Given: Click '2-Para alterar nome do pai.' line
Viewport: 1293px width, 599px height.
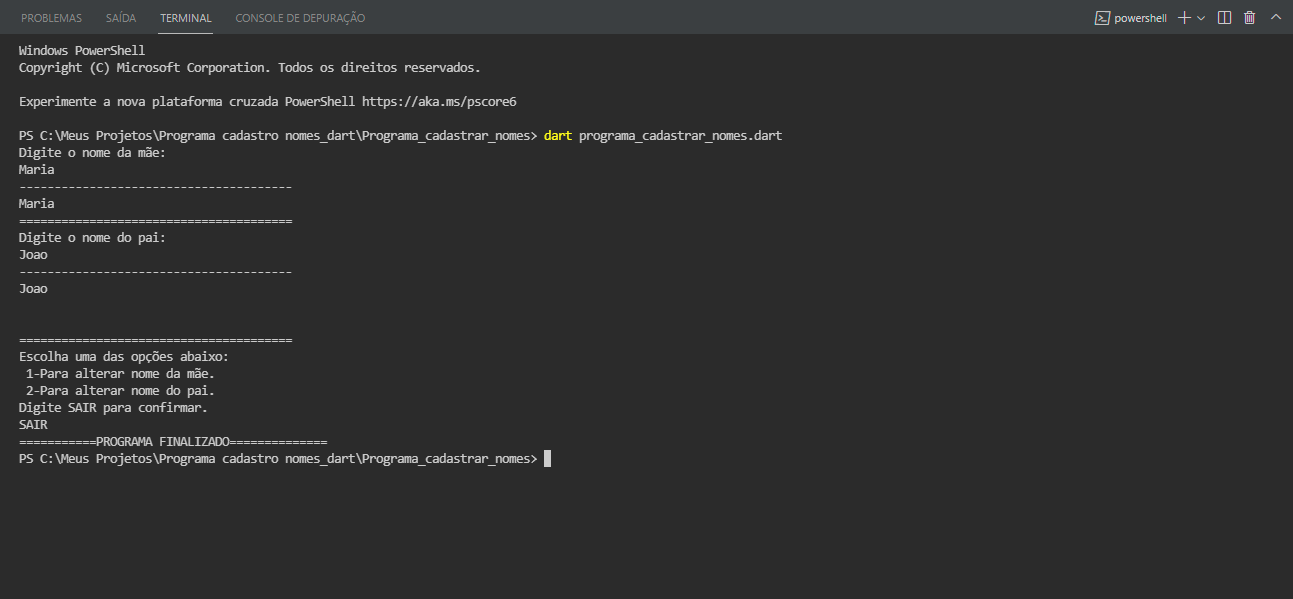Looking at the screenshot, I should 120,391.
